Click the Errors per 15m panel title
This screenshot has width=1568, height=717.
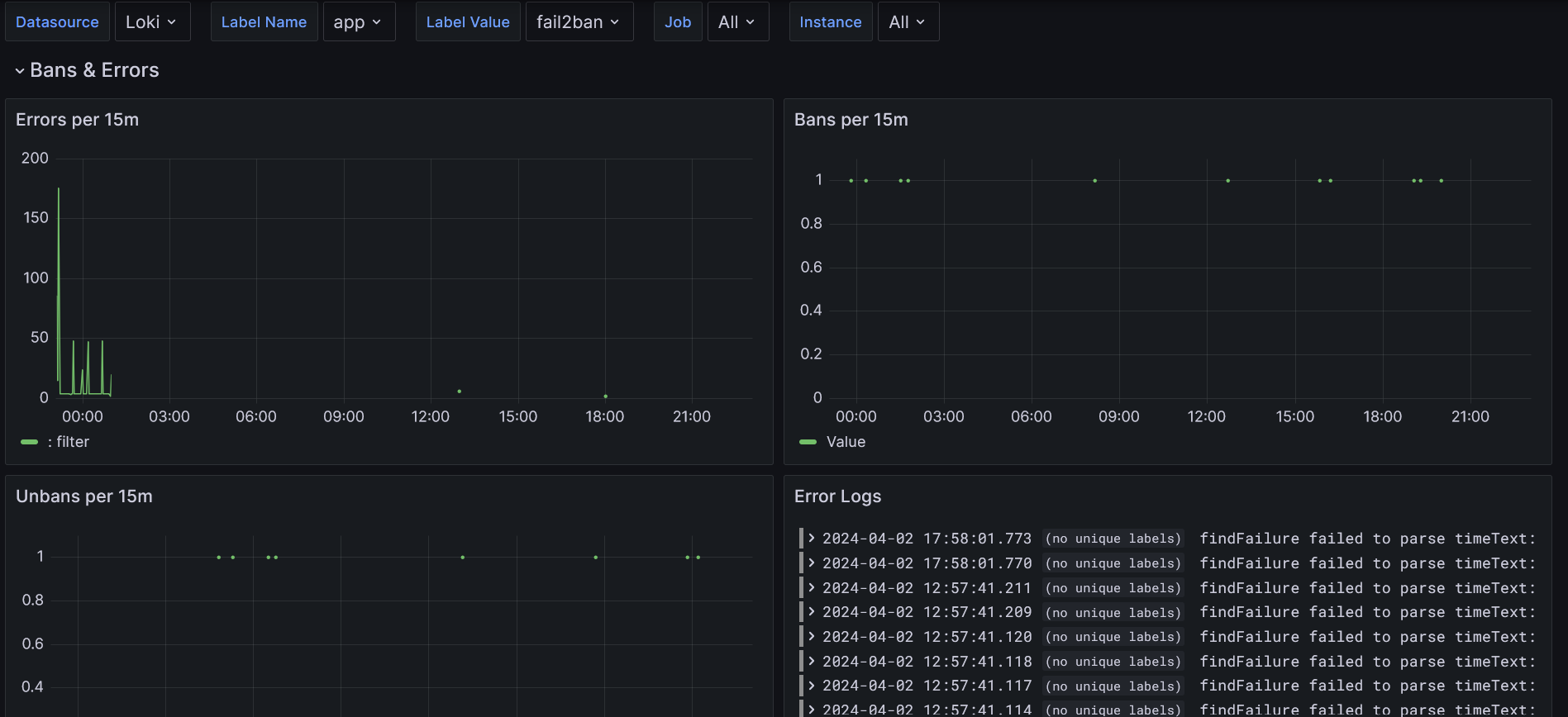point(77,120)
